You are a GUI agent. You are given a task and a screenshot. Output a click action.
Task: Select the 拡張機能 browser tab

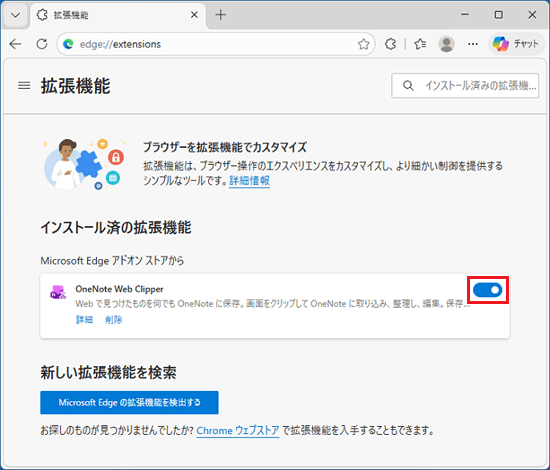click(118, 15)
